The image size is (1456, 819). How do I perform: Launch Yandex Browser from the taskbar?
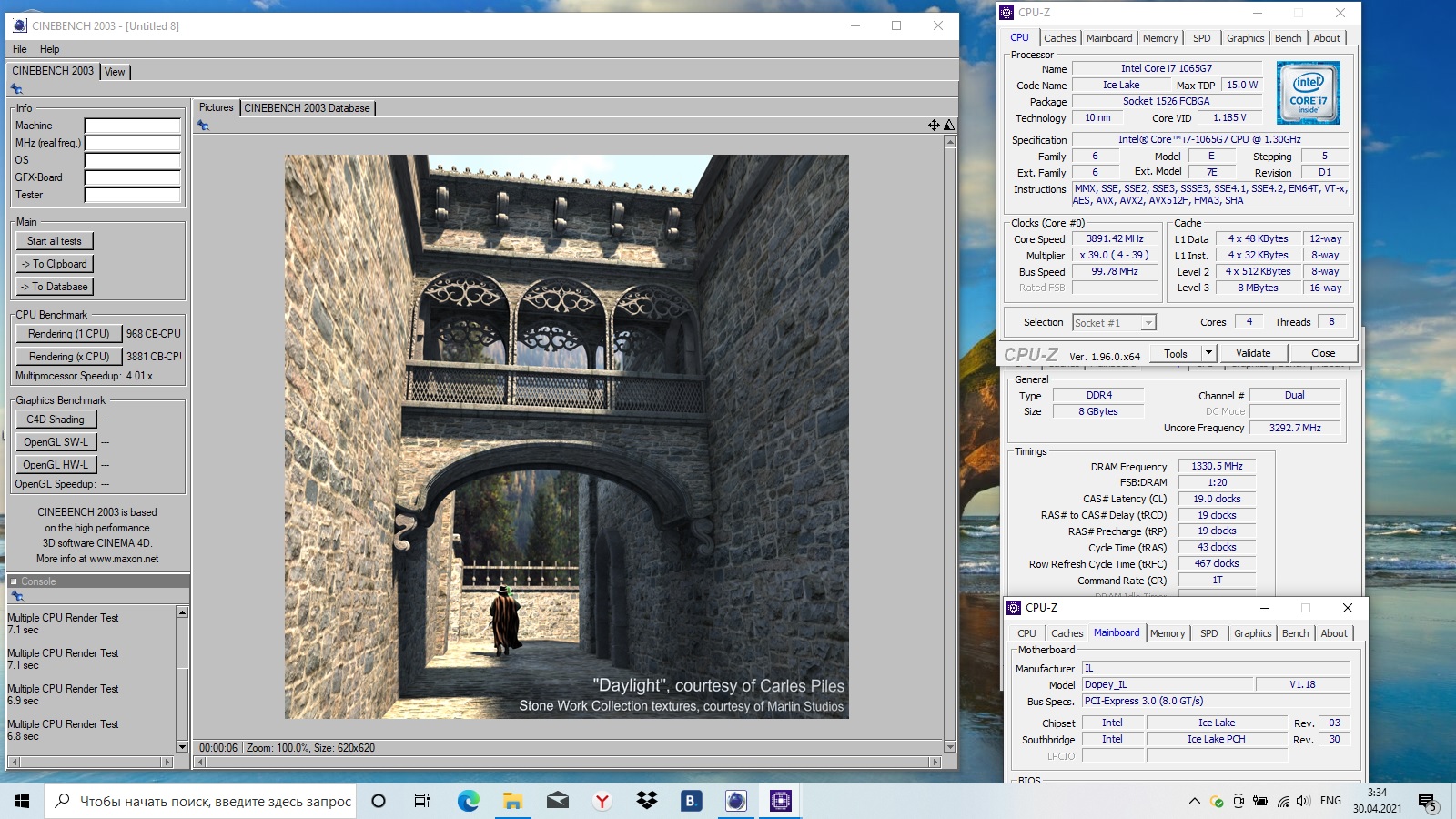pos(602,801)
